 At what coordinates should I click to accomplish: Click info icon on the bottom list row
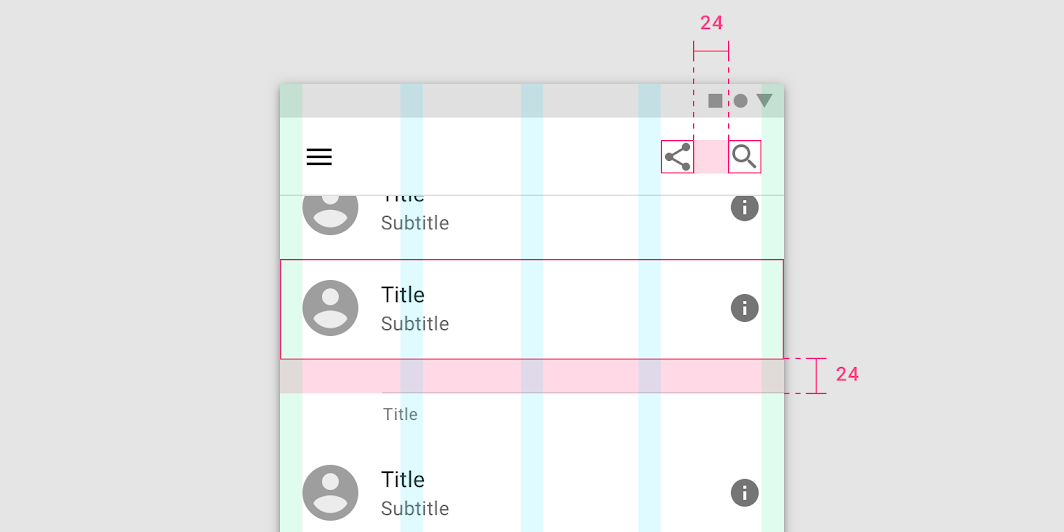[x=744, y=493]
